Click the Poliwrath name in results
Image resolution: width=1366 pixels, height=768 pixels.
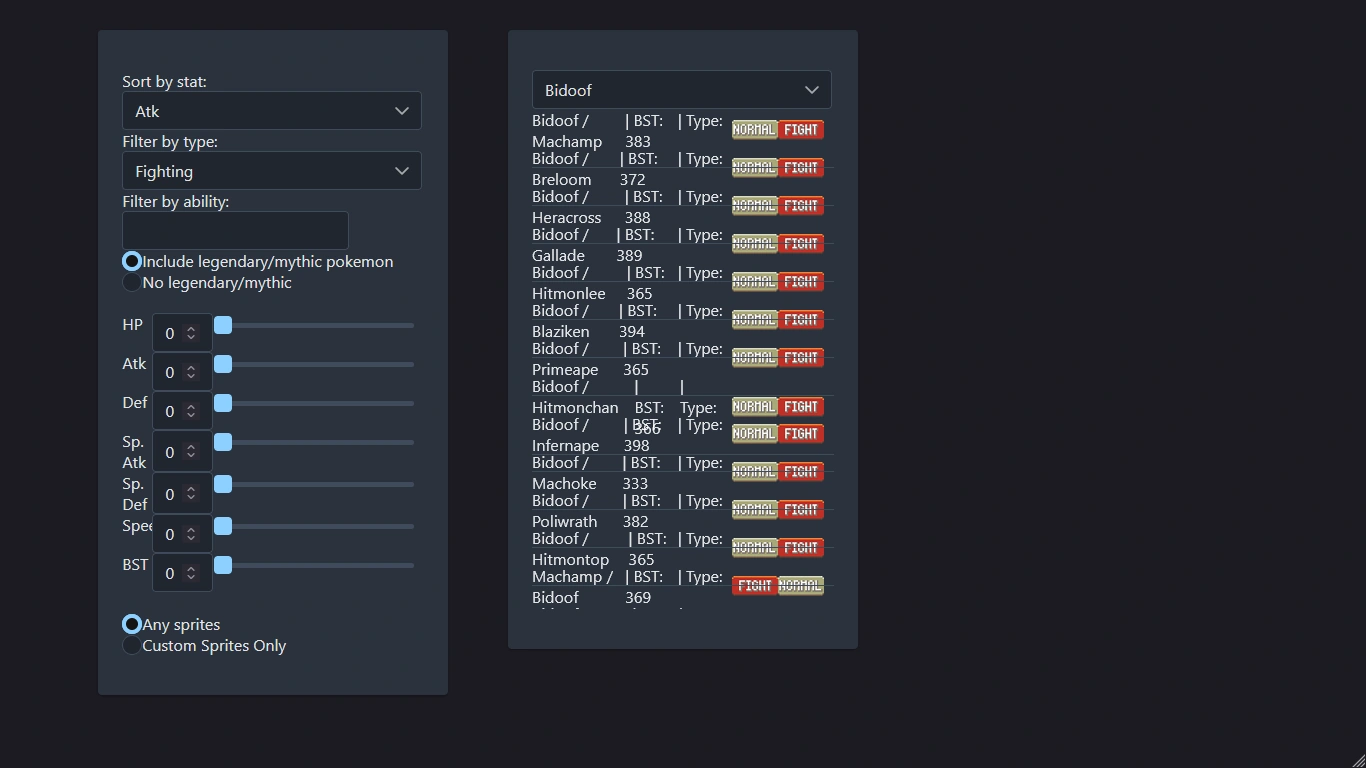point(565,522)
